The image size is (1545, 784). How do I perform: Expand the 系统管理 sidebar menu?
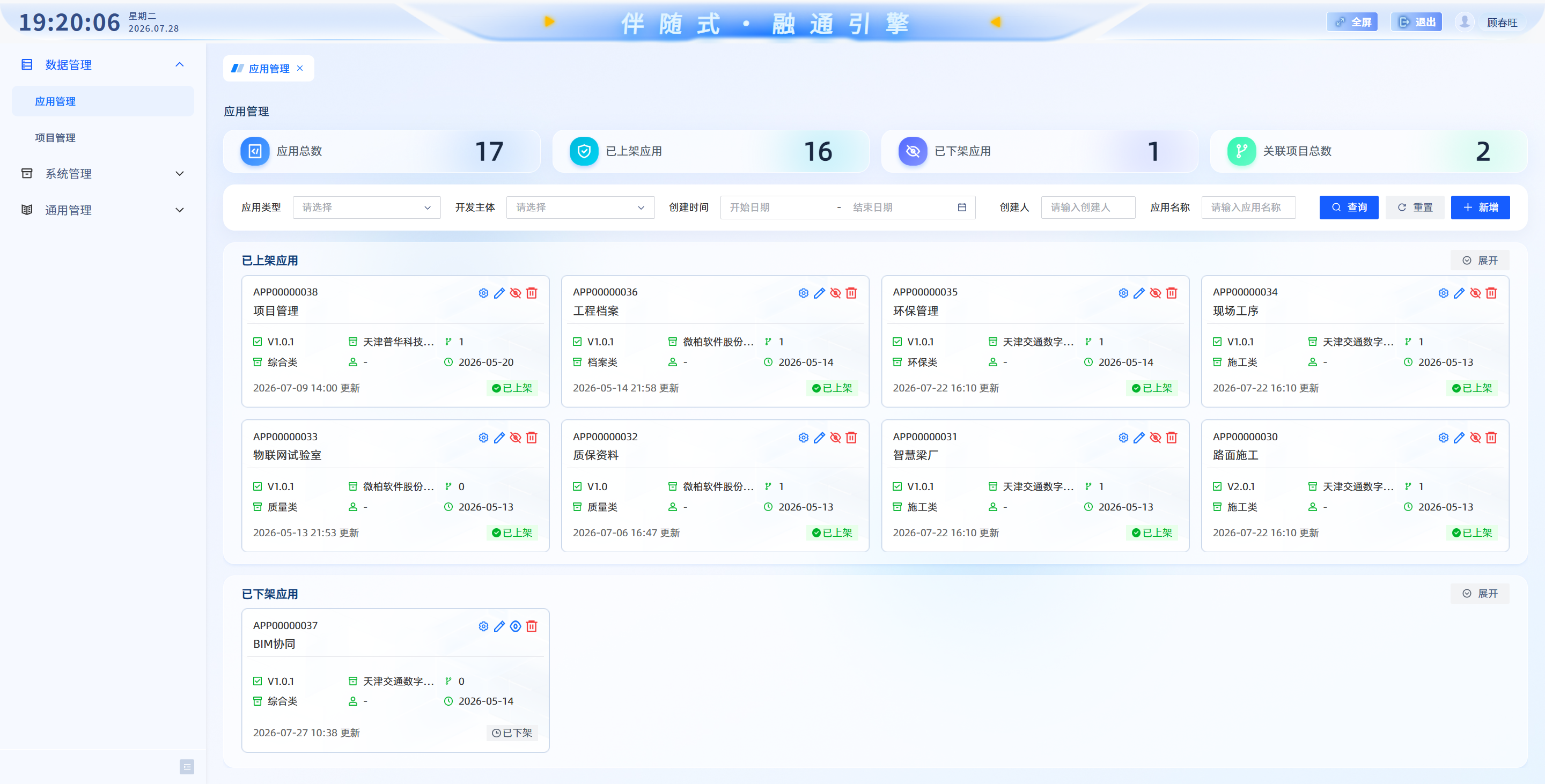(102, 174)
